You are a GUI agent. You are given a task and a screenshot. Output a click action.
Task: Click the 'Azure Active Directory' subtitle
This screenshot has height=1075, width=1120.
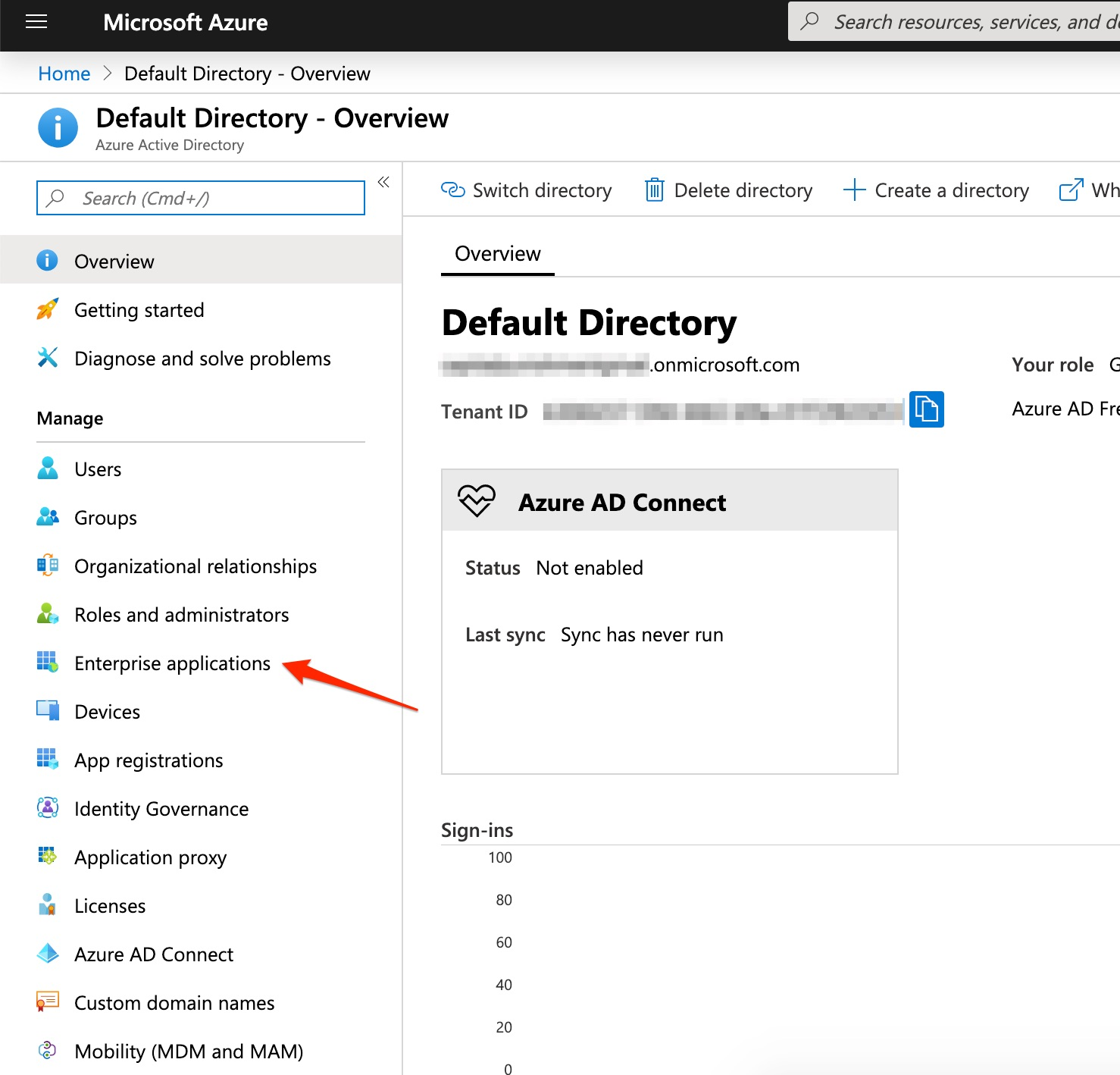click(170, 145)
